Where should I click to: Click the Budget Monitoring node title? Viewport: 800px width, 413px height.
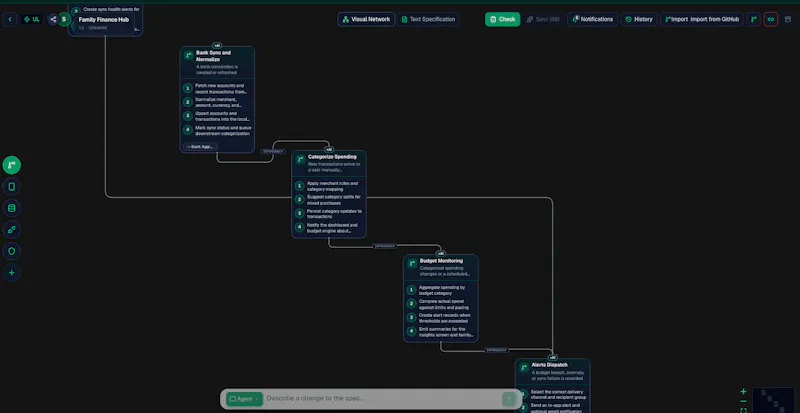pyautogui.click(x=441, y=261)
